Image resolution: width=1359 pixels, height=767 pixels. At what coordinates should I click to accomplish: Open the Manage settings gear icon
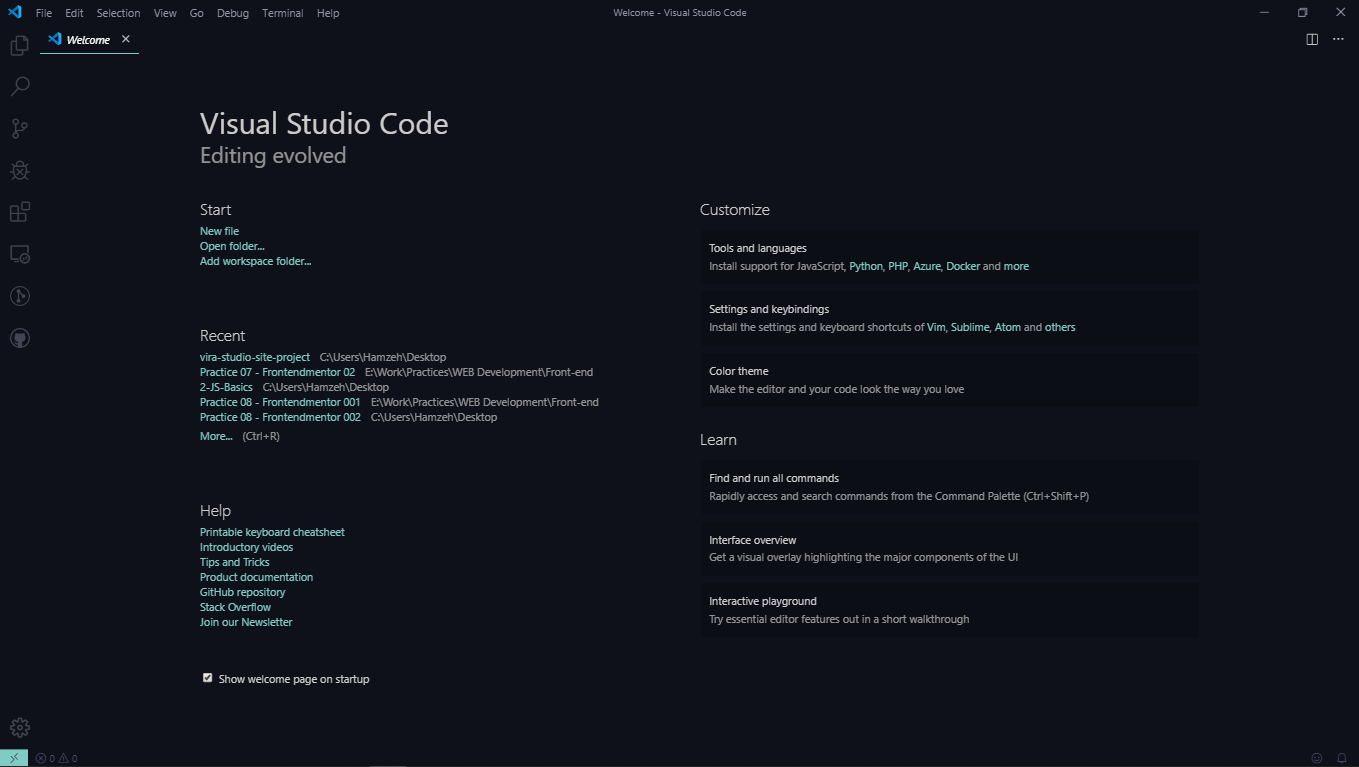coord(19,727)
